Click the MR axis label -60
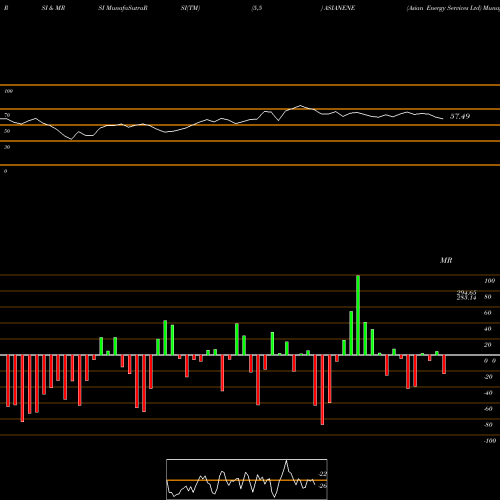 (x=488, y=409)
